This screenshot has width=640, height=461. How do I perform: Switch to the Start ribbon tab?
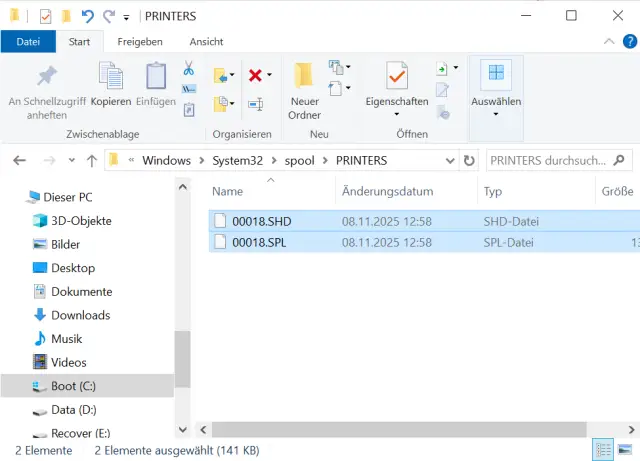pyautogui.click(x=79, y=42)
